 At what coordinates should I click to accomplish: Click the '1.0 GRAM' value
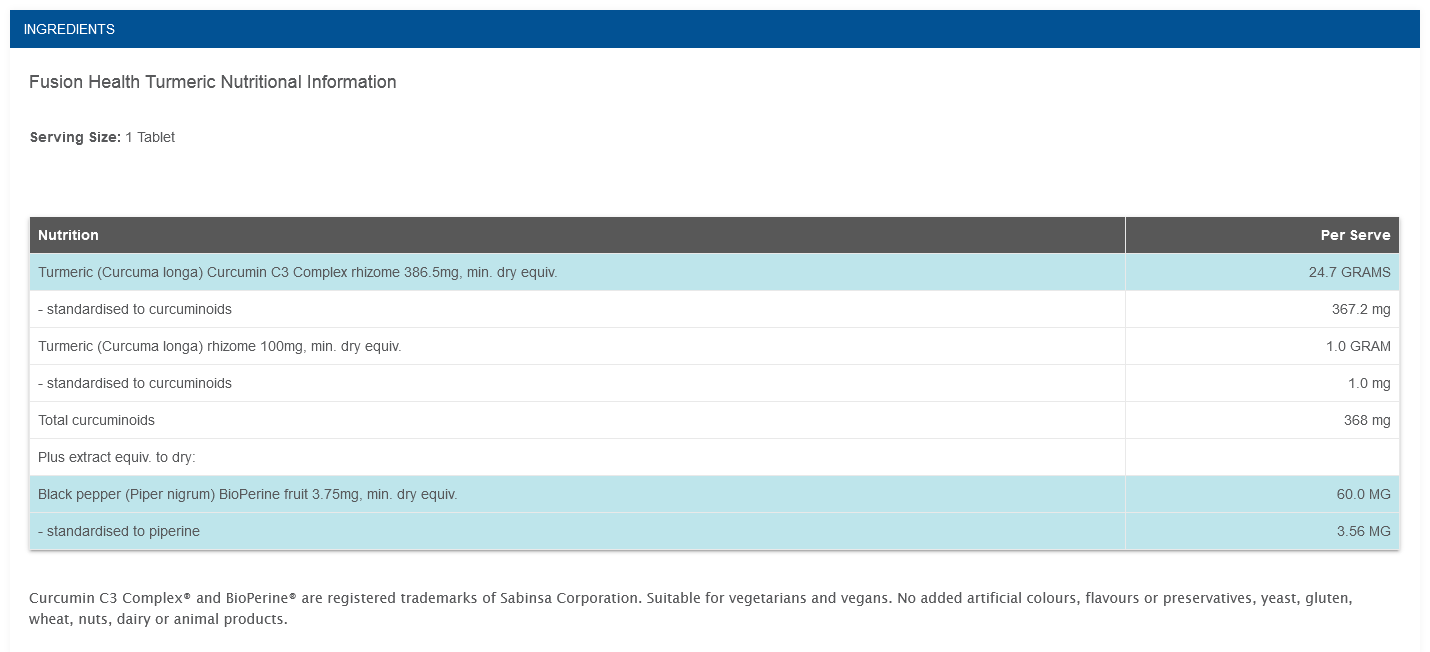pos(1358,346)
